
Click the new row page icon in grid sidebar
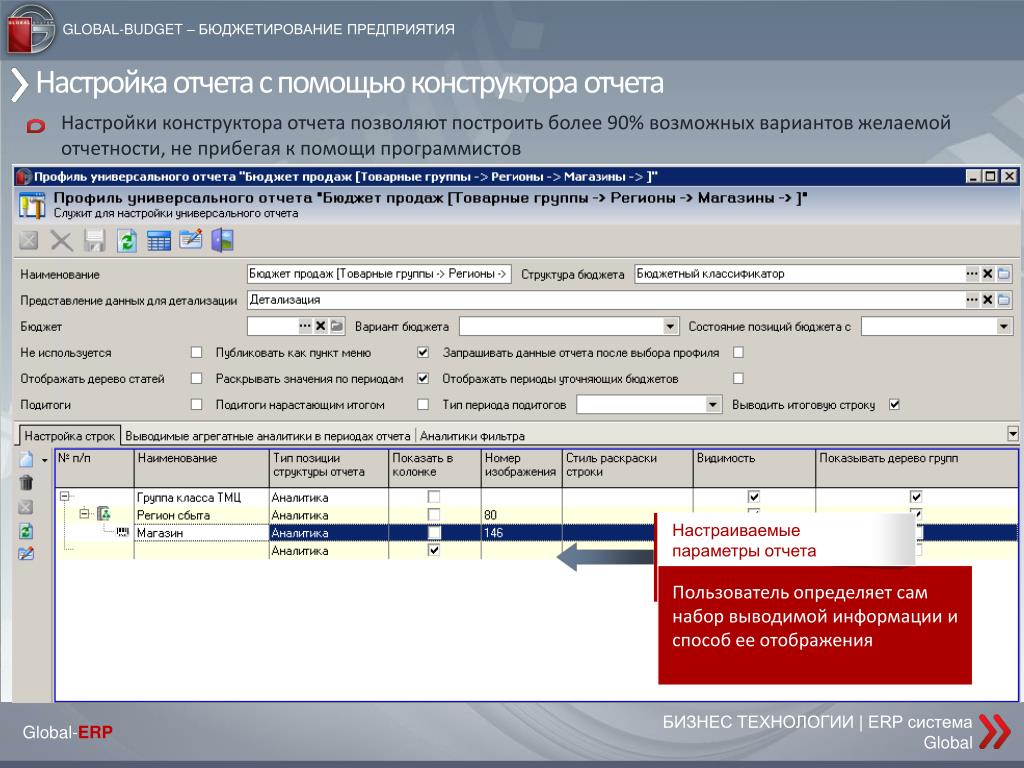(26, 459)
